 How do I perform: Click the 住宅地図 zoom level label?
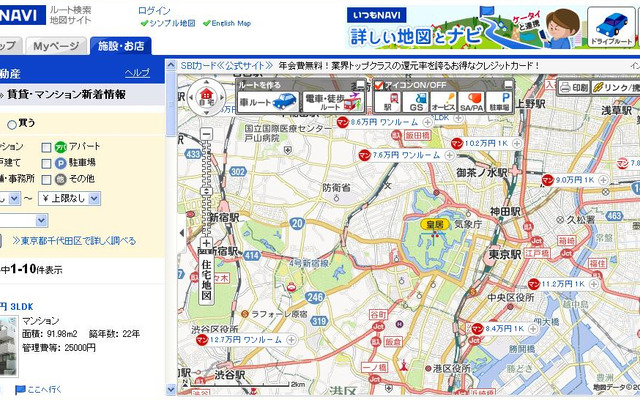pyautogui.click(x=207, y=280)
